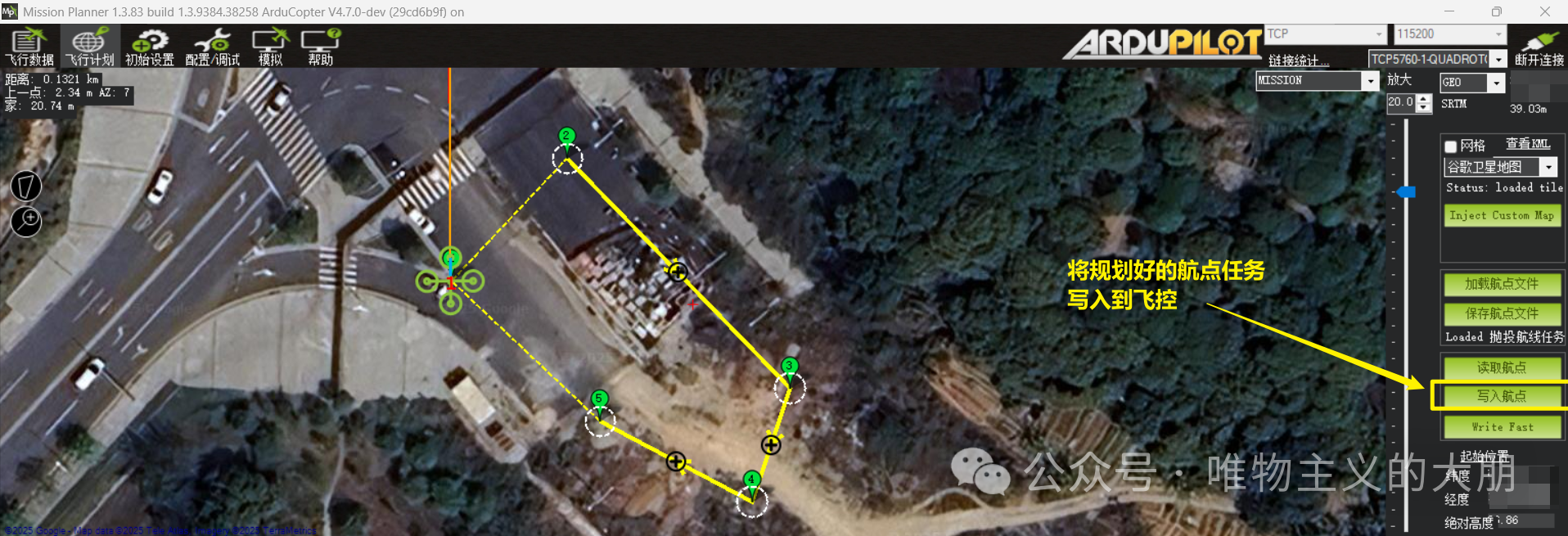Open the 115200 baud rate dropdown
This screenshot has width=1568, height=536.
point(1498,34)
